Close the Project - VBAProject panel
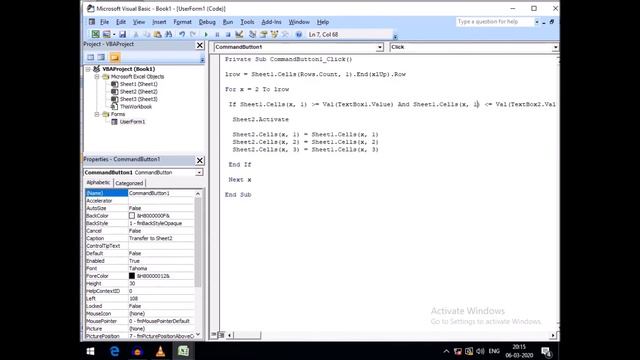640x360 pixels. pyautogui.click(x=200, y=45)
